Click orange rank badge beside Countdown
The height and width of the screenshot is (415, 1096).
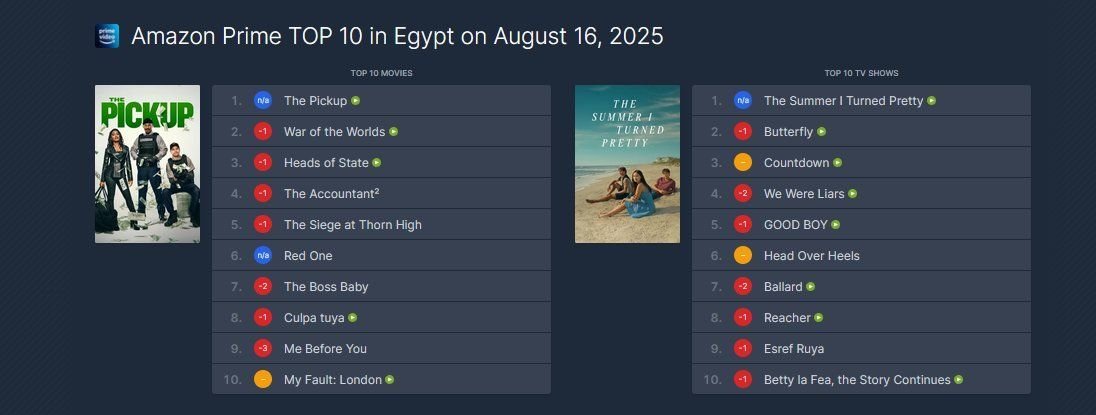point(743,163)
